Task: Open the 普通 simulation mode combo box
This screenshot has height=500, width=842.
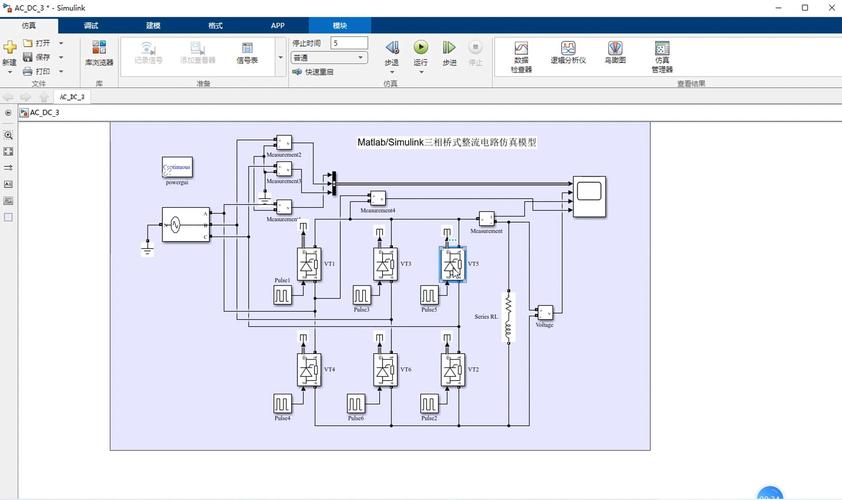Action: [x=329, y=57]
